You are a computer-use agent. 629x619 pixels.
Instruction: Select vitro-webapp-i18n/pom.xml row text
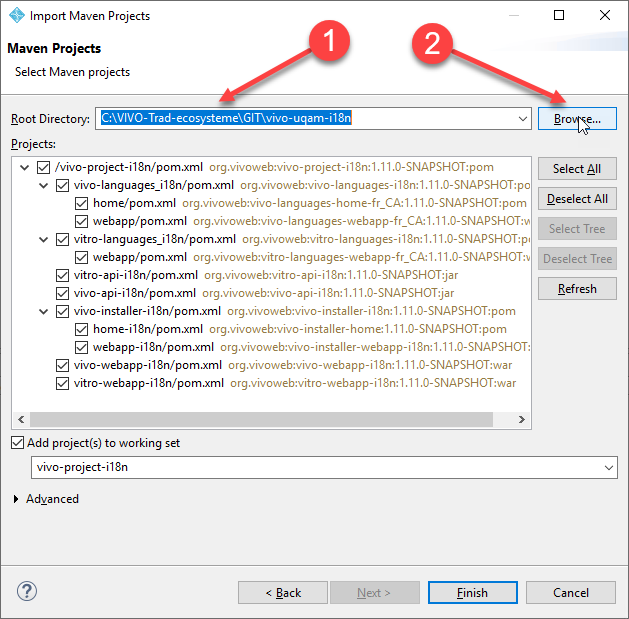[x=149, y=383]
